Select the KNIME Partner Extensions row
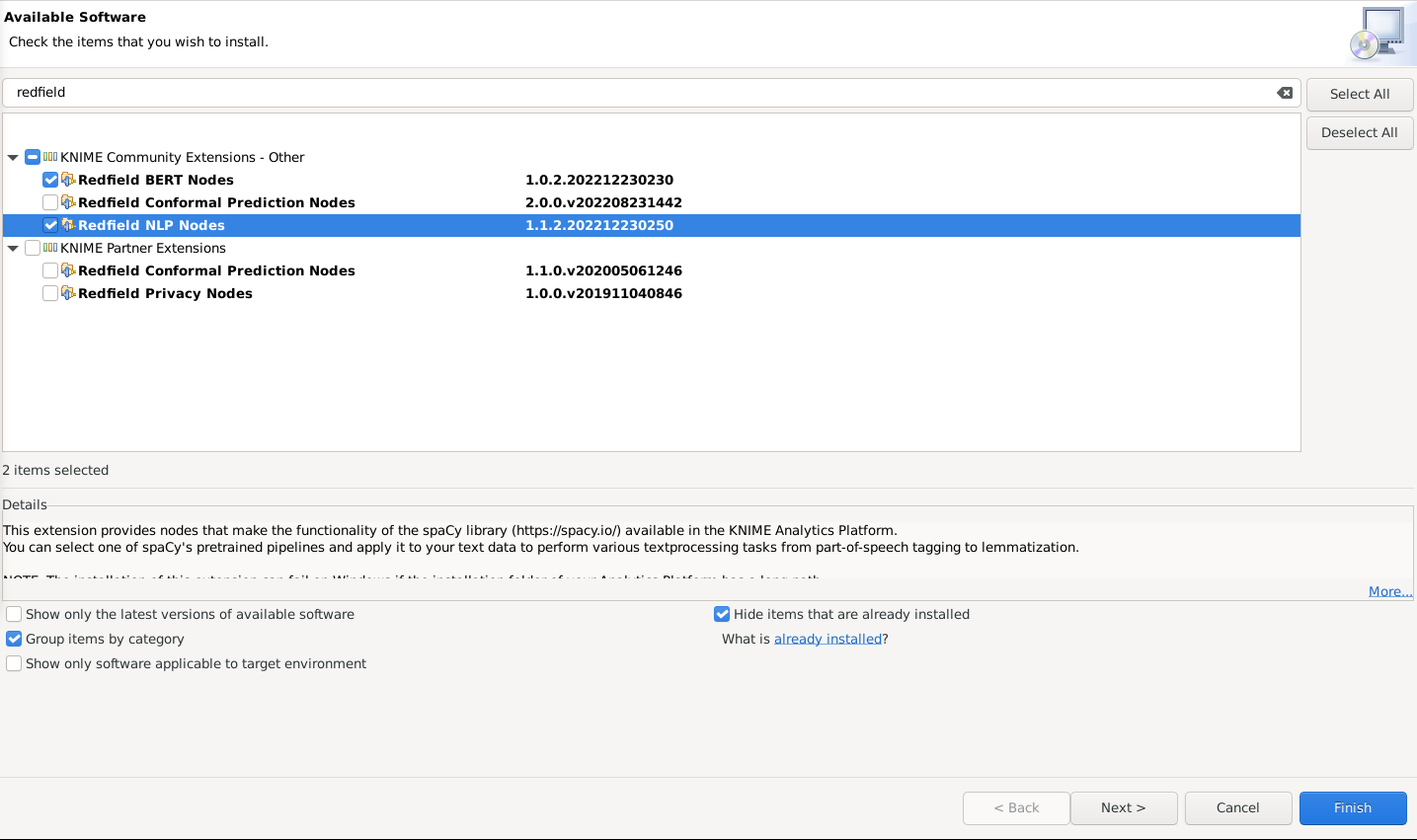This screenshot has height=840, width=1417. [x=652, y=248]
